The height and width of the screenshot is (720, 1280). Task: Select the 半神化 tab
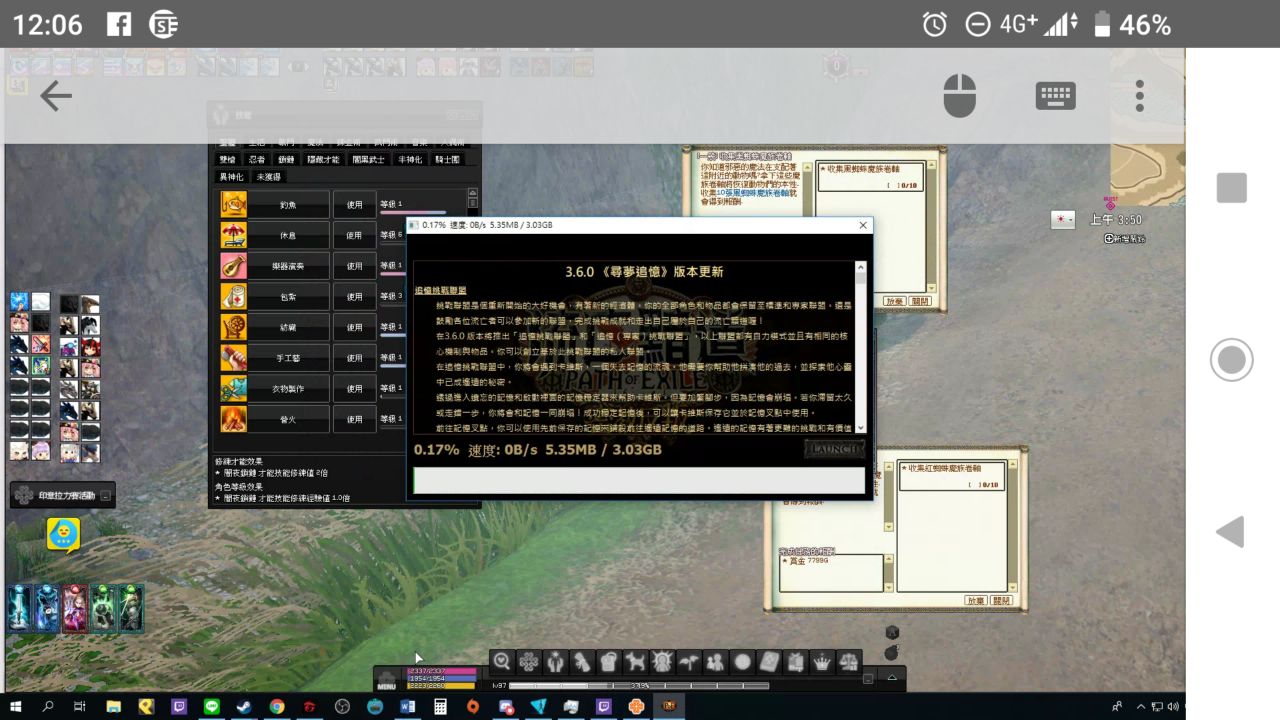(x=410, y=159)
